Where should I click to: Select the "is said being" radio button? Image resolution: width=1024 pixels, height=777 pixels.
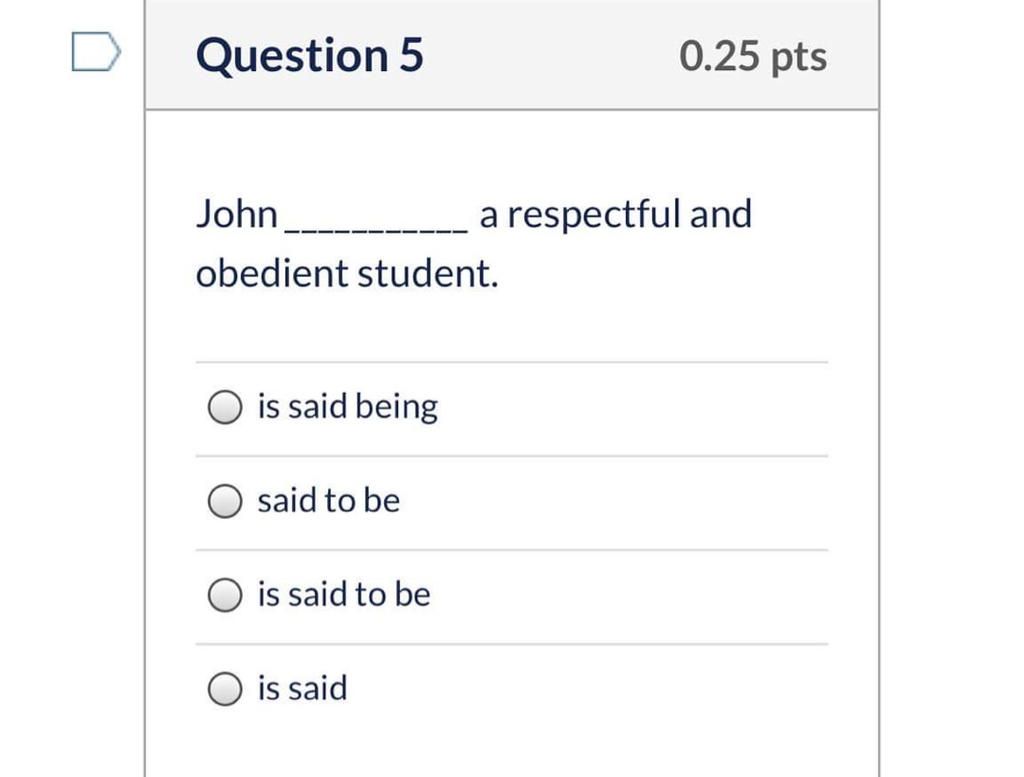[225, 407]
